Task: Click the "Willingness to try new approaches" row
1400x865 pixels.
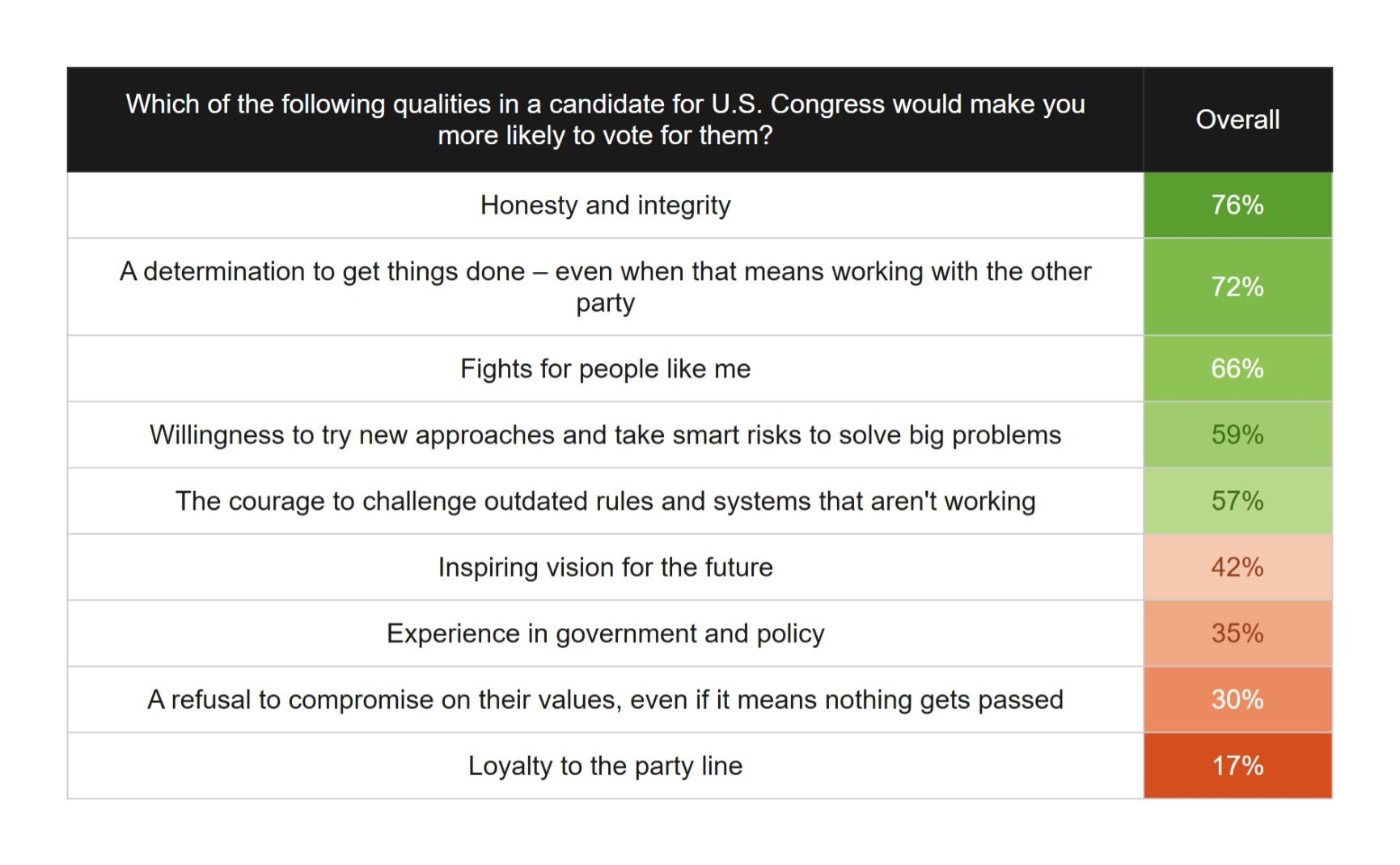Action: tap(605, 435)
